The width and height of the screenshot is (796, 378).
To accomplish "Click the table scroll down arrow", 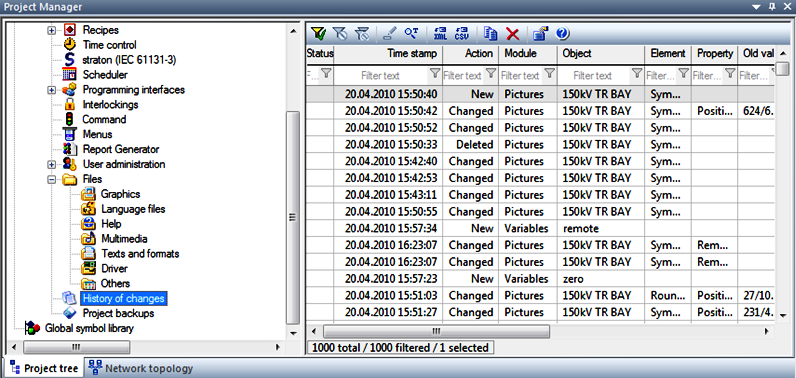I will pyautogui.click(x=782, y=315).
